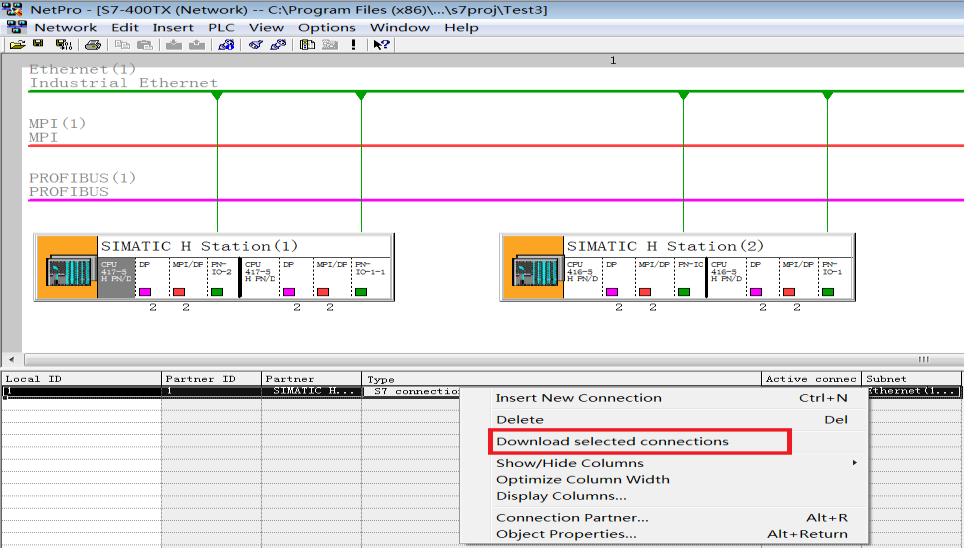964x548 pixels.
Task: Click magenta DP square beside highlighted CPU 417-5
Action: 144,292
